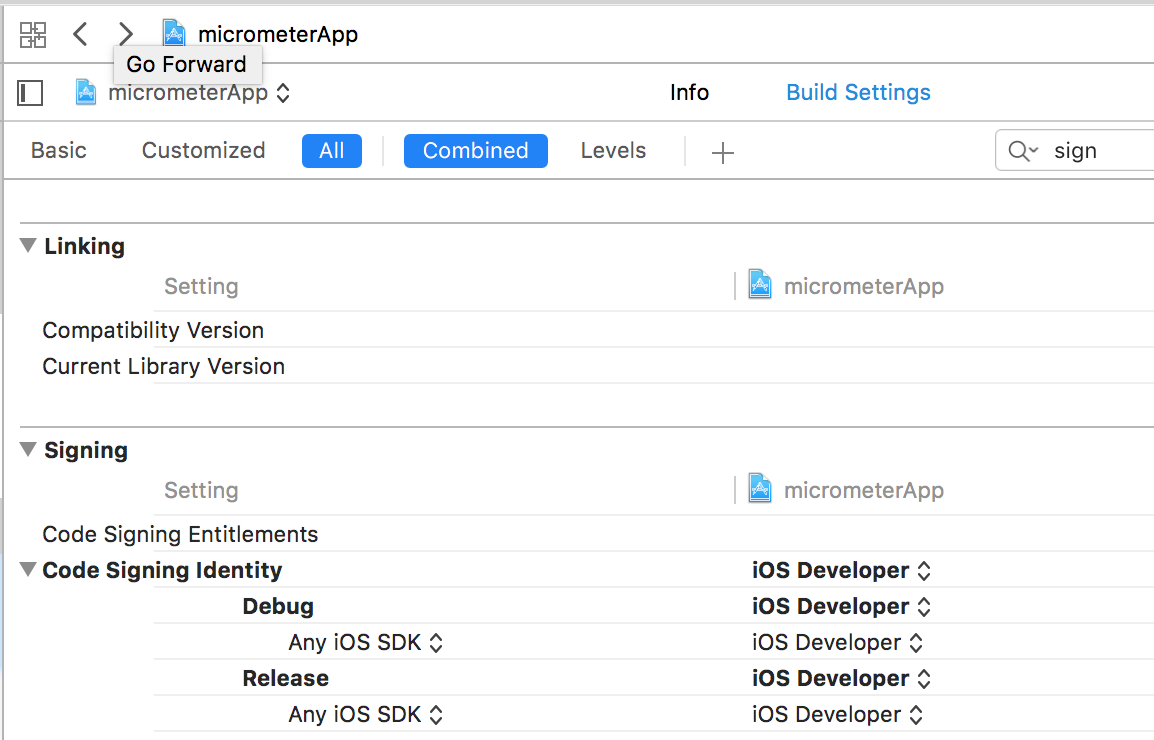The image size is (1154, 740).
Task: Open the Info tab
Action: (x=689, y=93)
